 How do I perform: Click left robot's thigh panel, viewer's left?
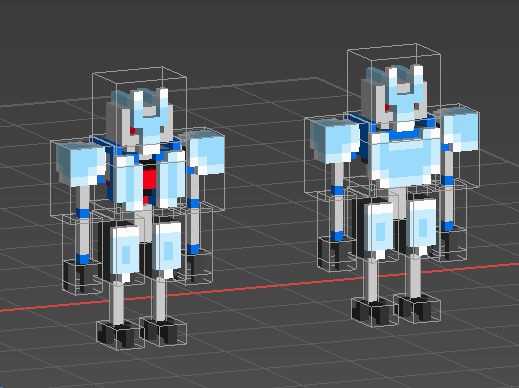click(125, 251)
